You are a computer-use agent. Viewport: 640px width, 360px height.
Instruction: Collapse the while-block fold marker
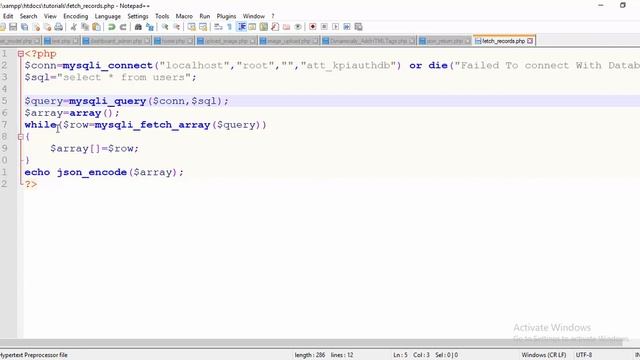coord(20,137)
